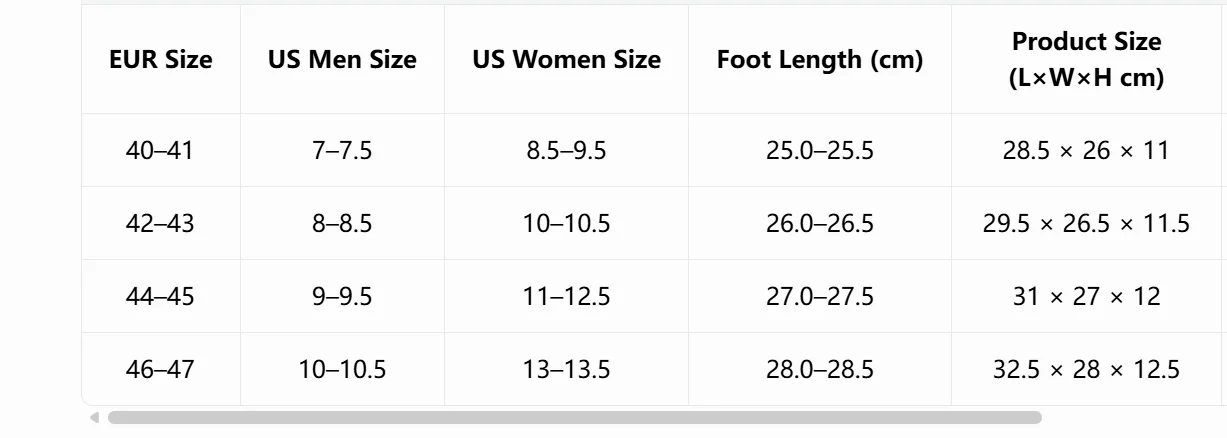Viewport: 1227px width, 438px height.
Task: Click the 32.5 × 28 × 12.5 cell
Action: pyautogui.click(x=1086, y=370)
